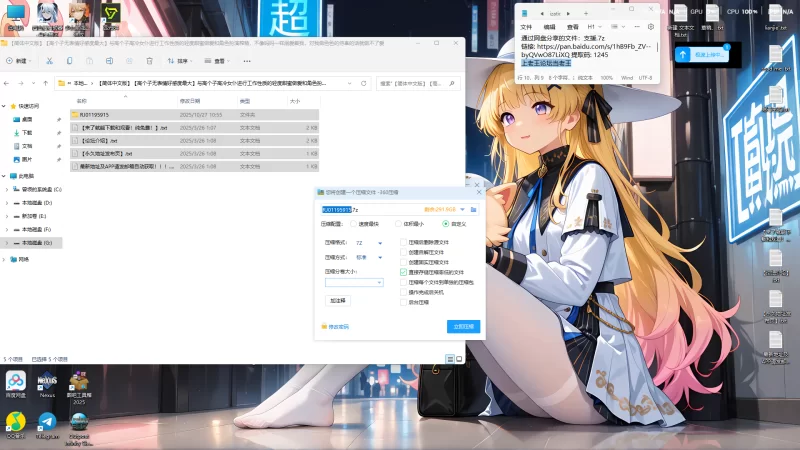800x450 pixels.
Task: Expand 本地磁盘 (D:) in navigation tree
Action: coord(9,202)
